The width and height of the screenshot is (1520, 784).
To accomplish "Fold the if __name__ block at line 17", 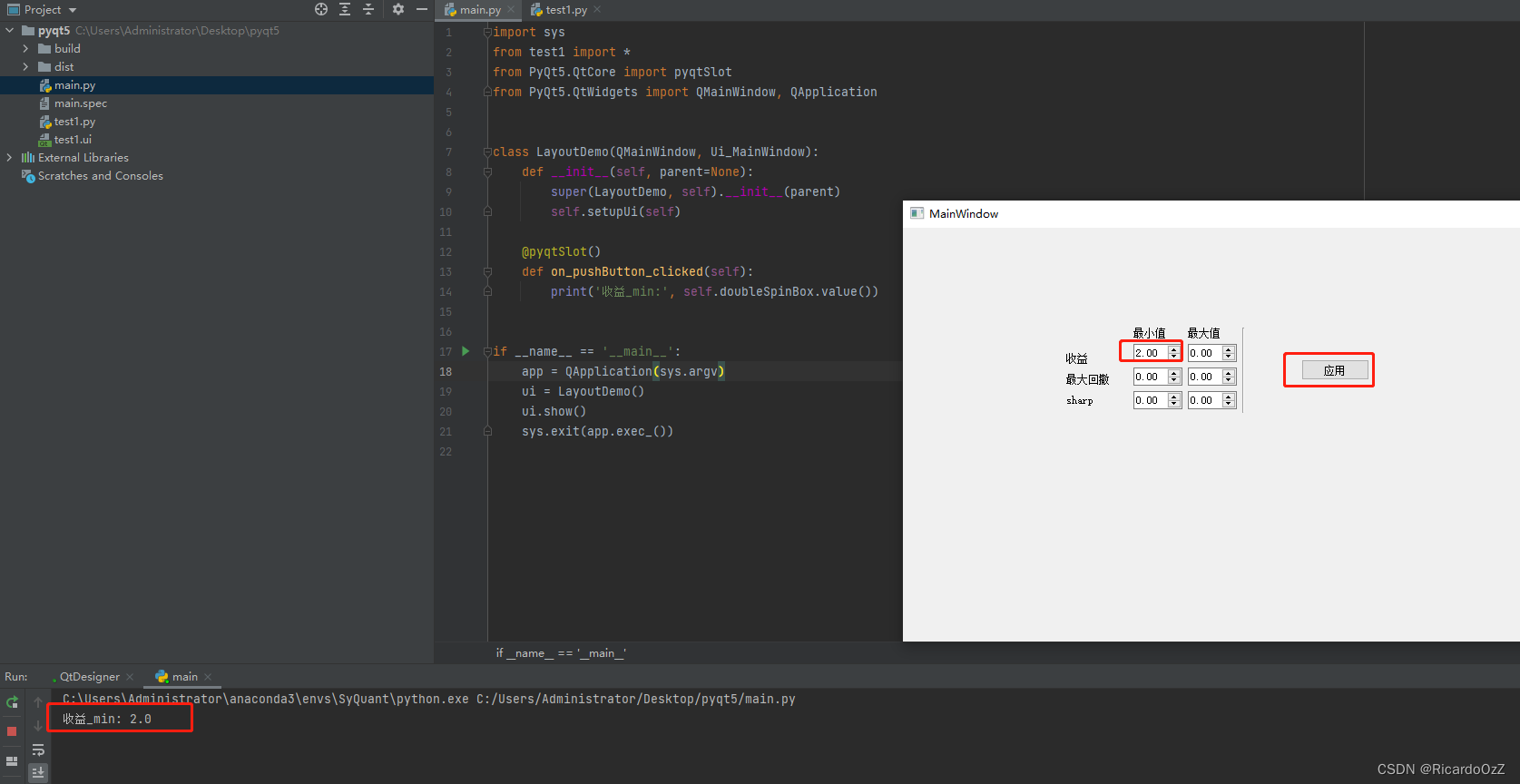I will [487, 351].
